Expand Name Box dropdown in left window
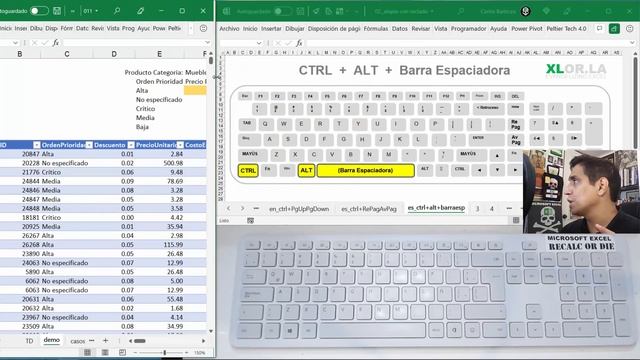Viewport: 640px width, 360px height. (x=15, y=42)
